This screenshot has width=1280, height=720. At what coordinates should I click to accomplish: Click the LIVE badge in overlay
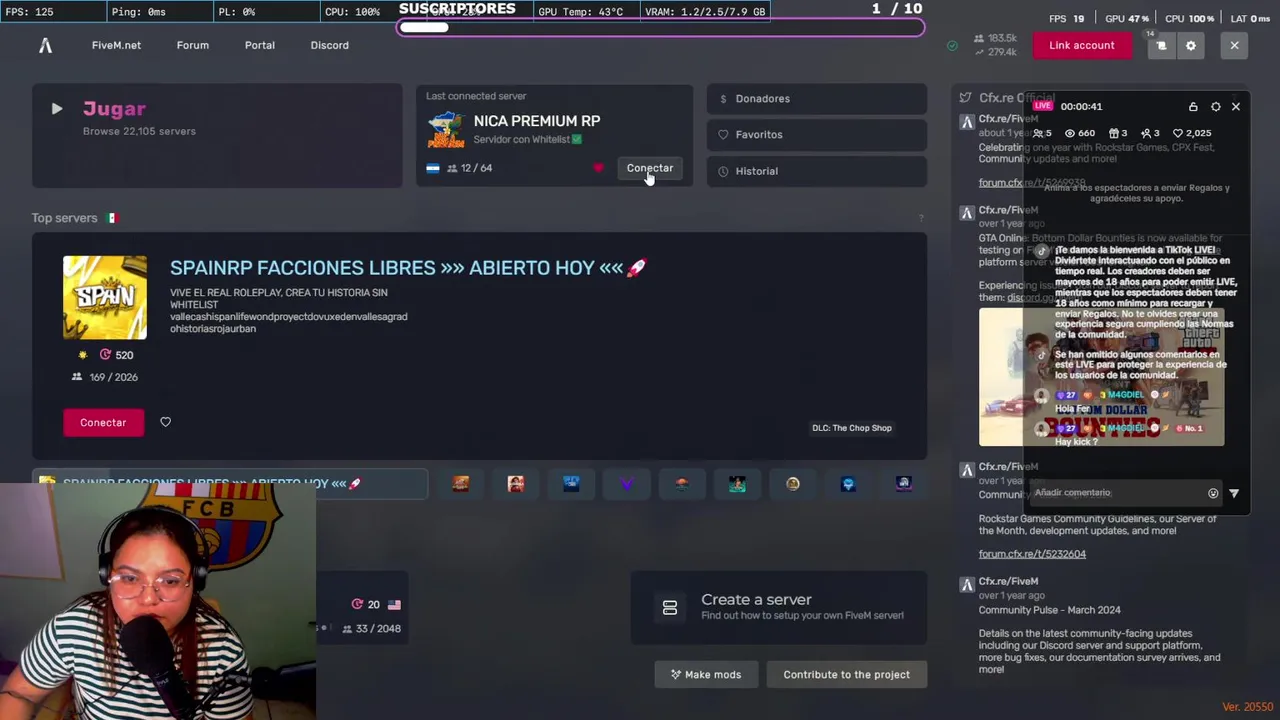click(1043, 106)
